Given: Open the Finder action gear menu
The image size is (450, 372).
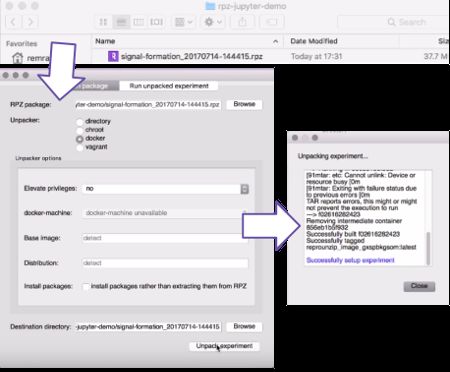Looking at the screenshot, I should (213, 22).
